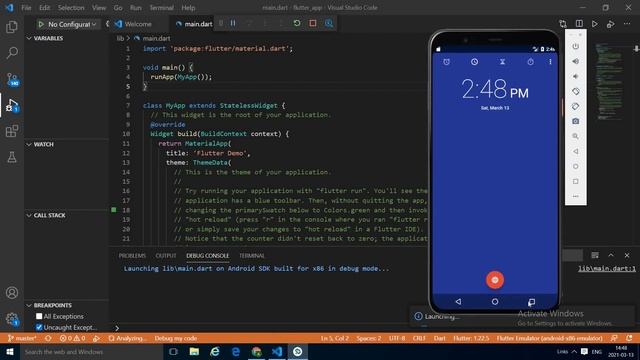Open emulator extended controls ellipsis

576,196
